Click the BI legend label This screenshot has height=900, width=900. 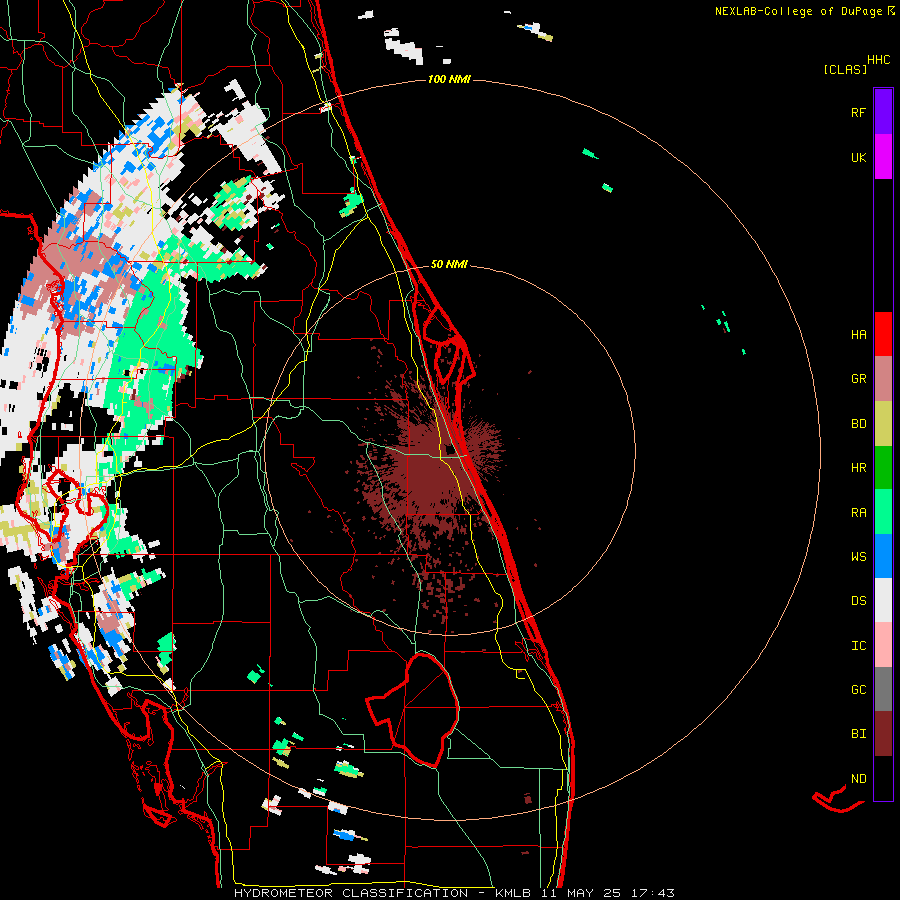click(x=858, y=734)
